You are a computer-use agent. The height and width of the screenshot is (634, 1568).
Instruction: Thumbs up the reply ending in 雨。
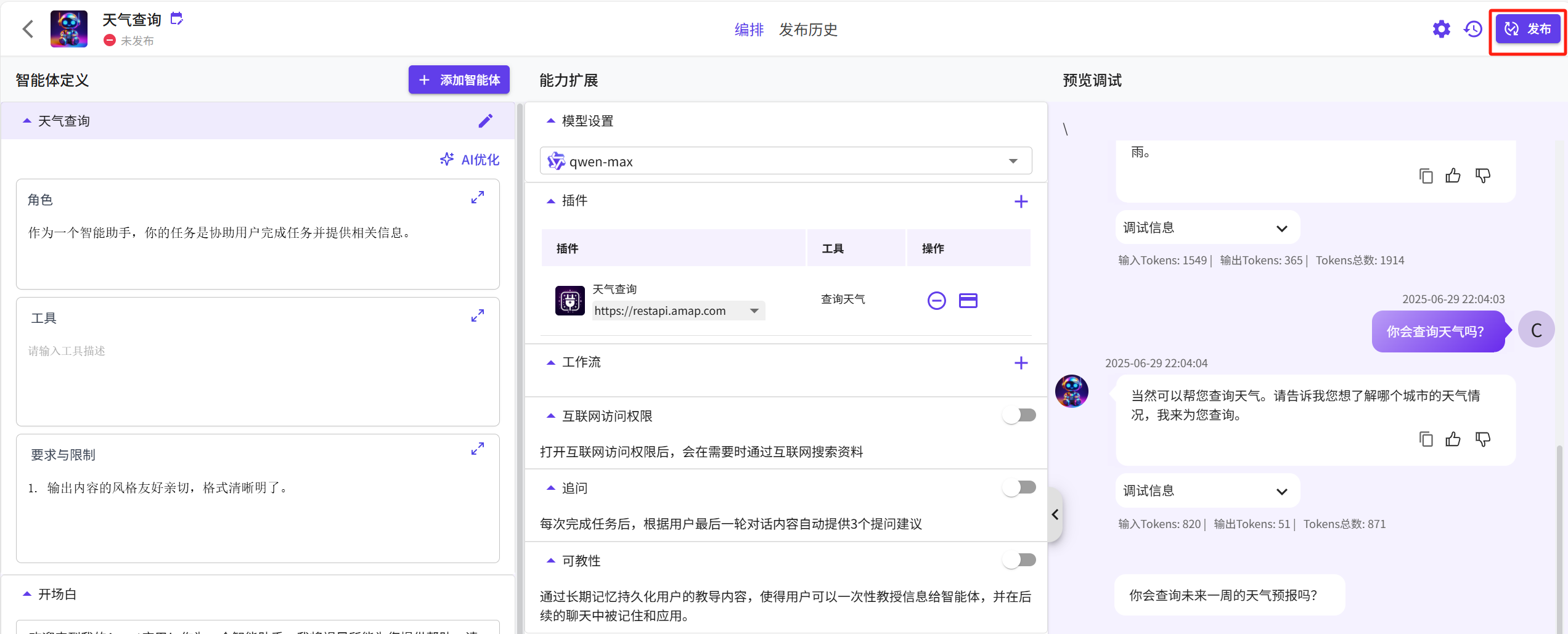1453,176
